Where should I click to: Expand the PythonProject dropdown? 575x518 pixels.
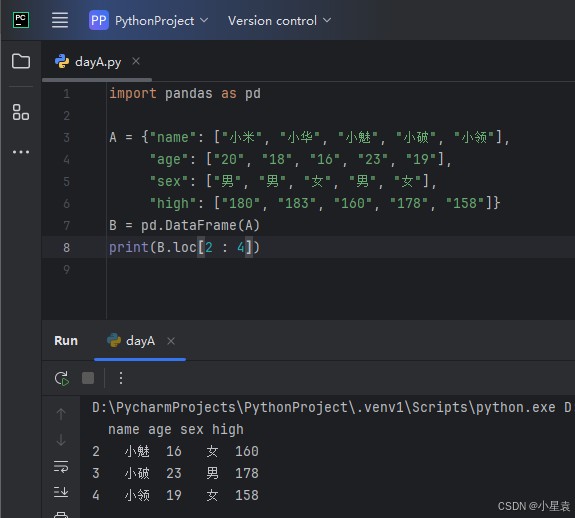[149, 21]
